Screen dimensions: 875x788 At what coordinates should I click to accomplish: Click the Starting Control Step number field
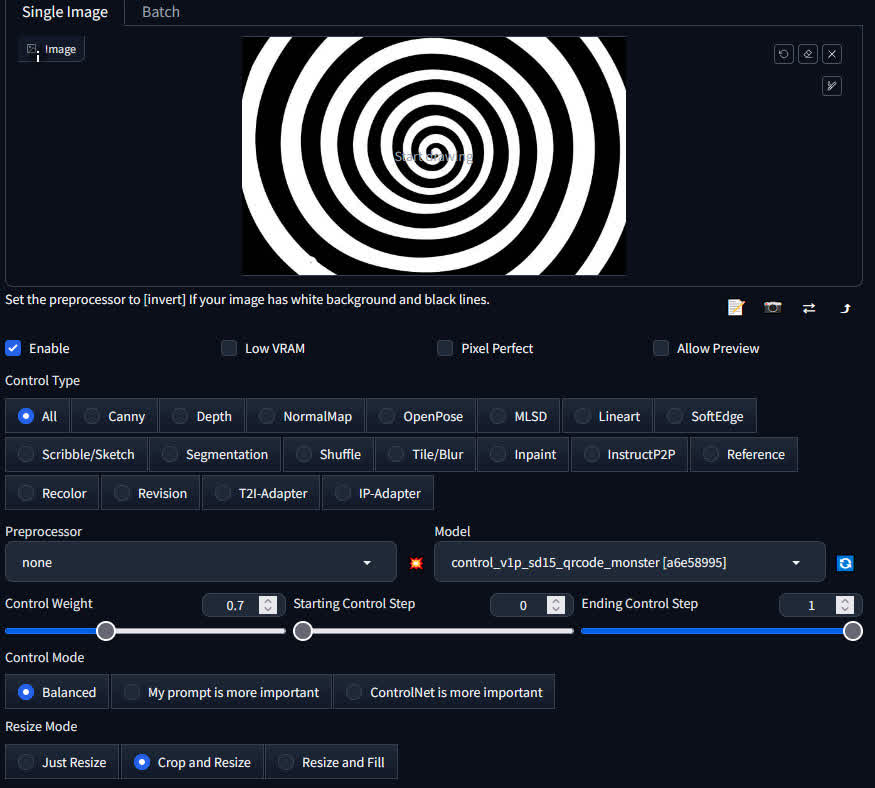tap(523, 605)
